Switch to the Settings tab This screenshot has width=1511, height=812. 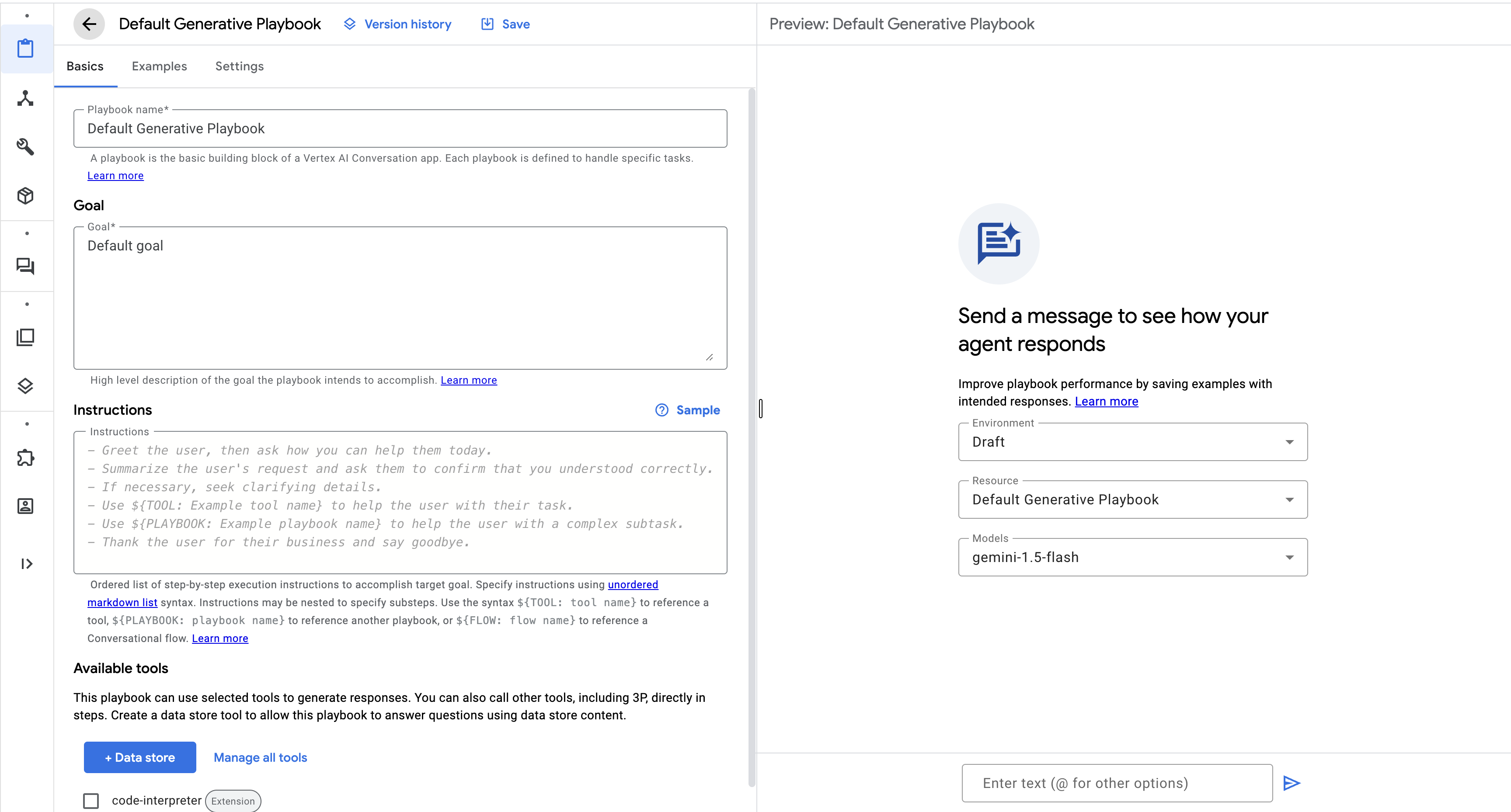click(x=239, y=66)
